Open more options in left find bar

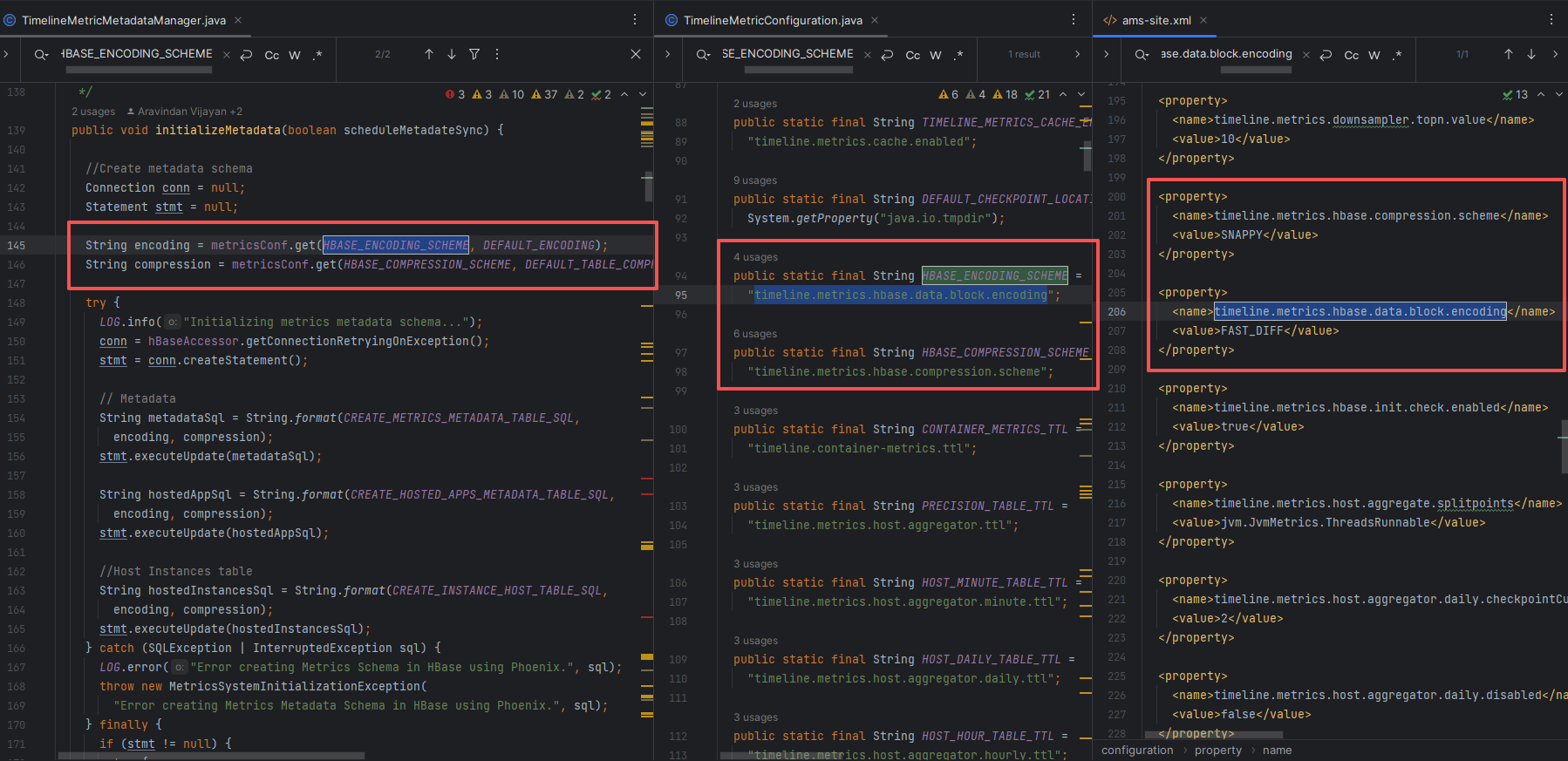(x=497, y=54)
